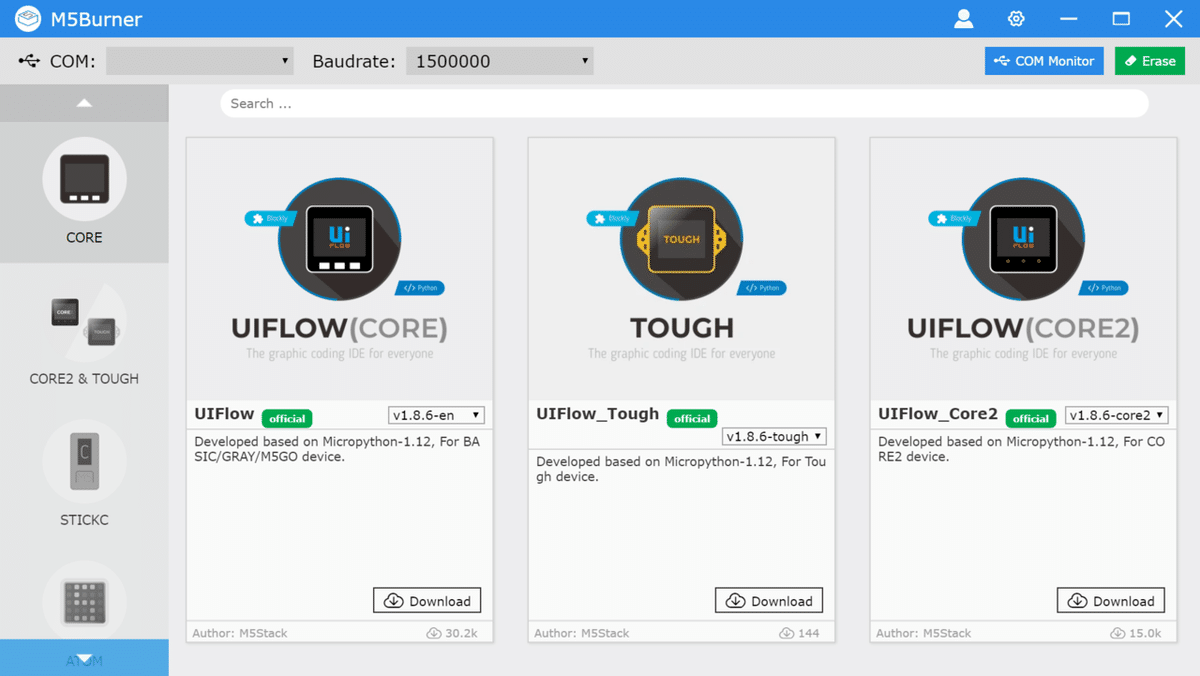Select the CORE2 & TOUGH device icon

tap(84, 320)
